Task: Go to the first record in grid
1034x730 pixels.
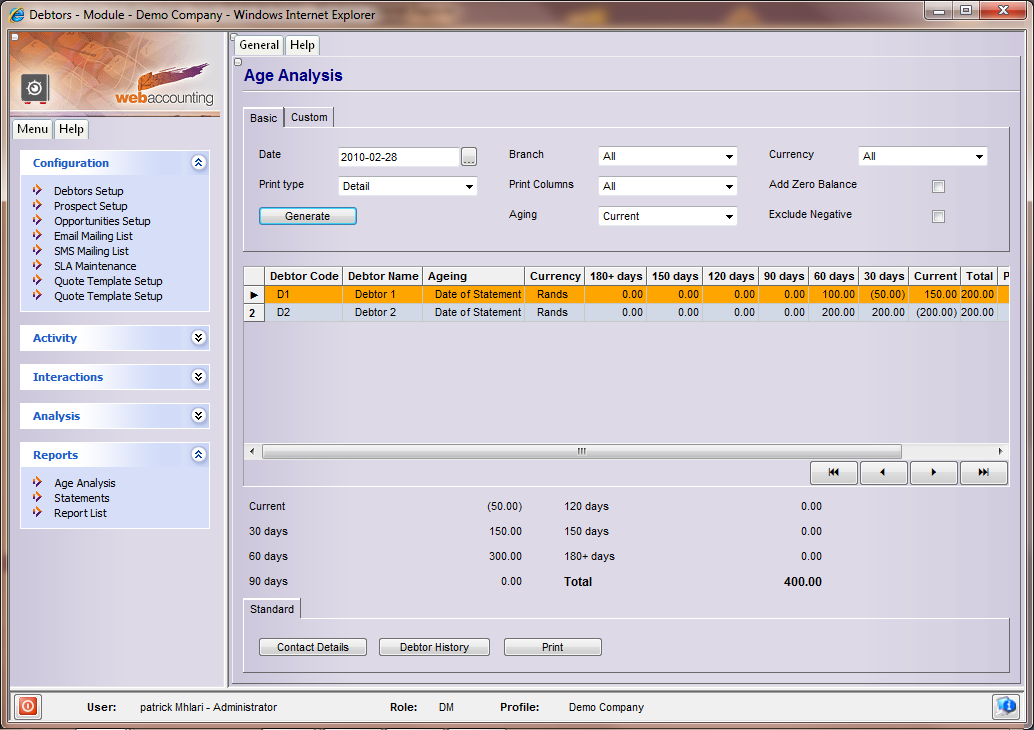Action: pos(833,473)
